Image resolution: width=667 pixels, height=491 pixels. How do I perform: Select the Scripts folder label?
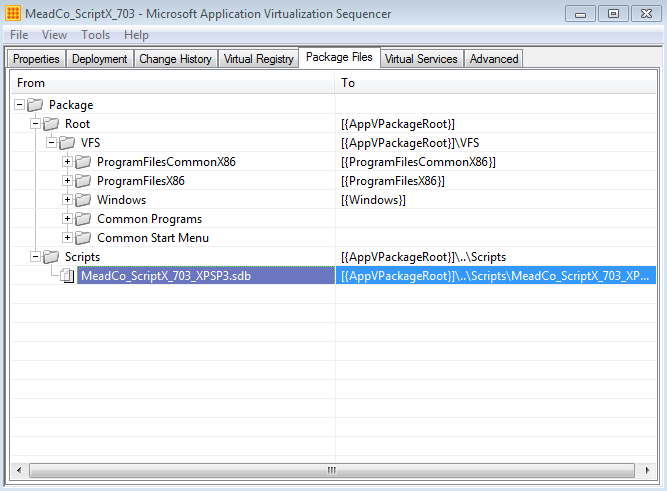click(82, 257)
